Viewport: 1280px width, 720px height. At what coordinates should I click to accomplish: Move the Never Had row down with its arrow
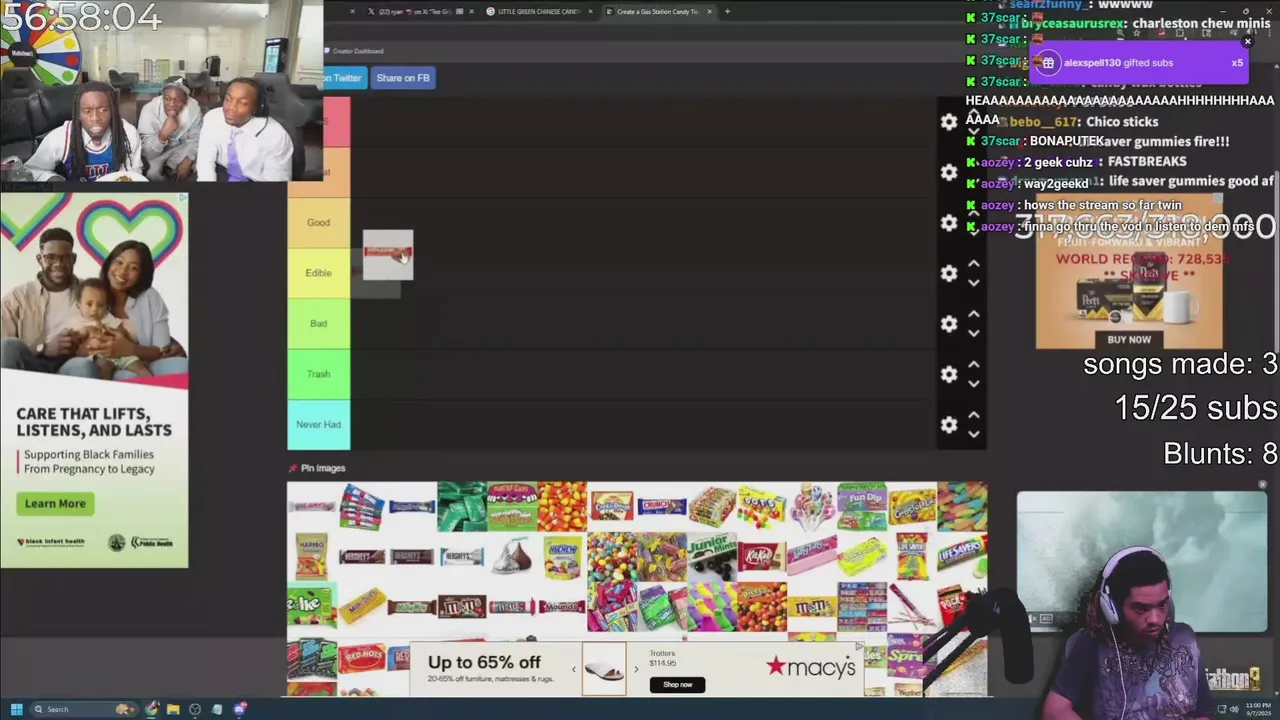pos(974,434)
